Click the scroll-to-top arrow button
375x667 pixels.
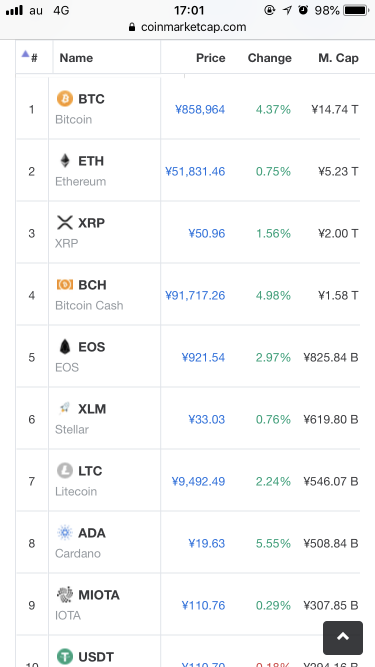coord(343,638)
